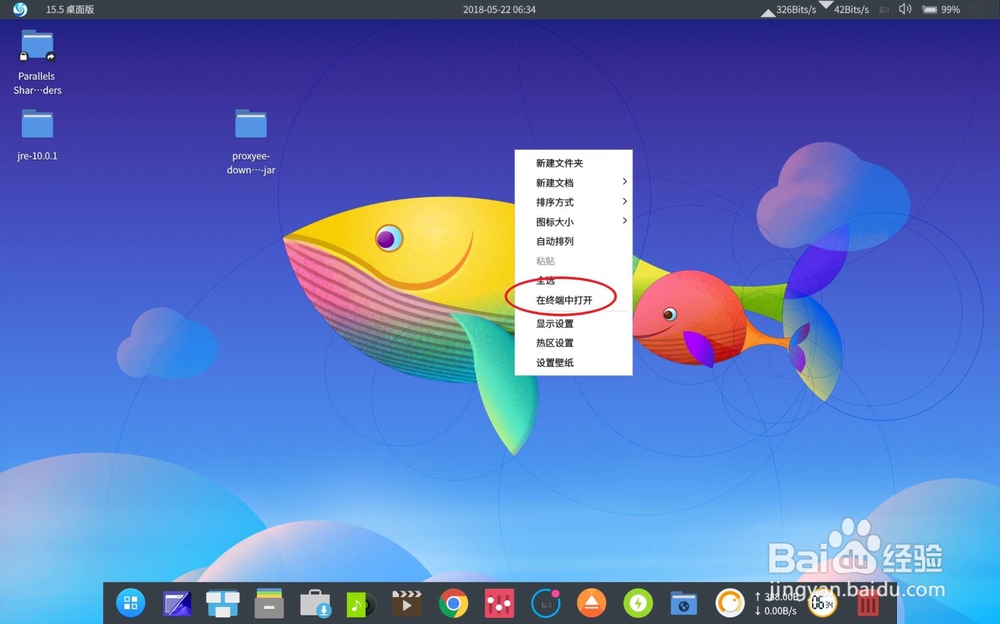Click the dock network speed monitor showing 0.00B/s

776,604
